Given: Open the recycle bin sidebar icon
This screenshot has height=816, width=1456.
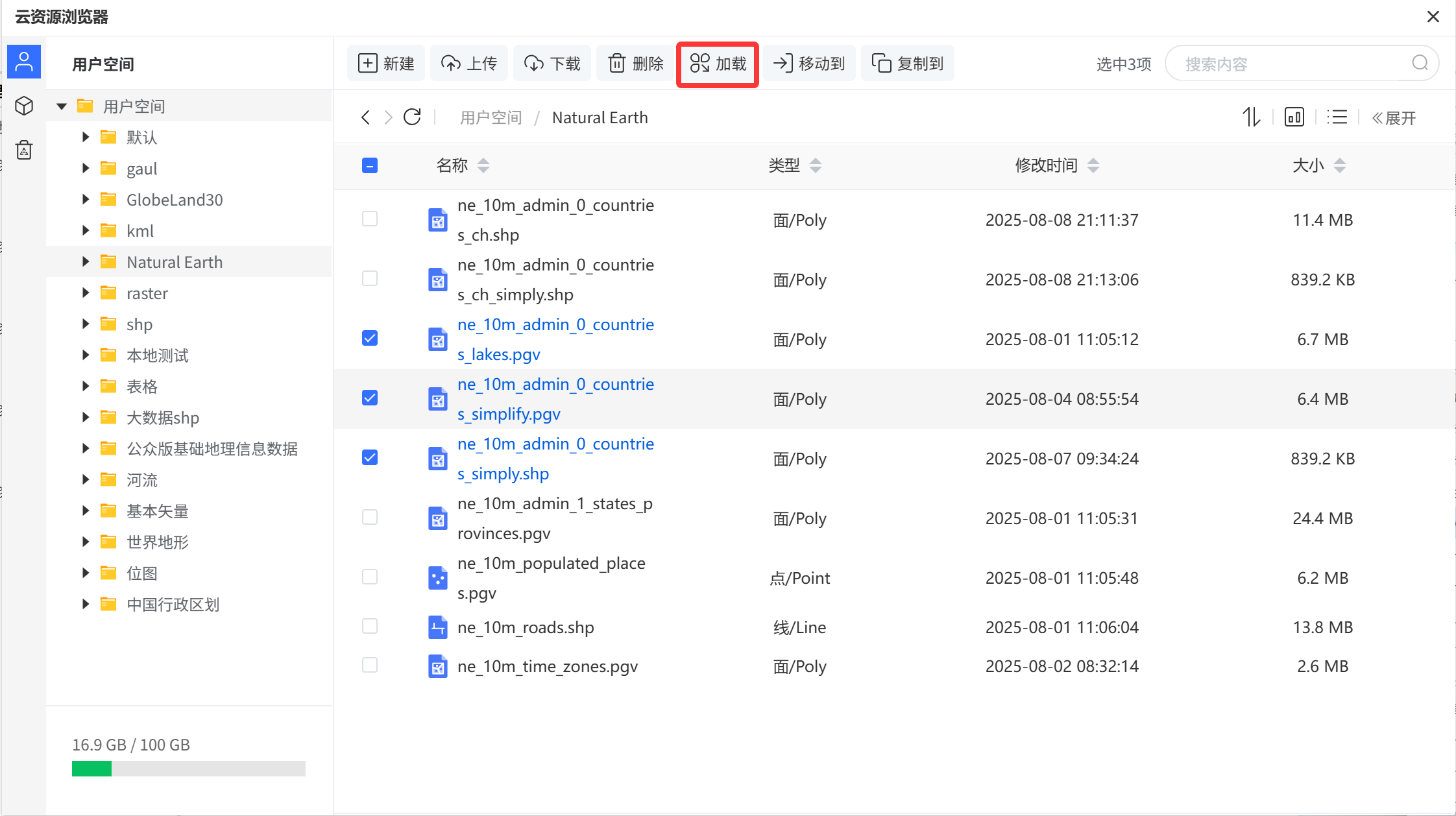Looking at the screenshot, I should [24, 150].
